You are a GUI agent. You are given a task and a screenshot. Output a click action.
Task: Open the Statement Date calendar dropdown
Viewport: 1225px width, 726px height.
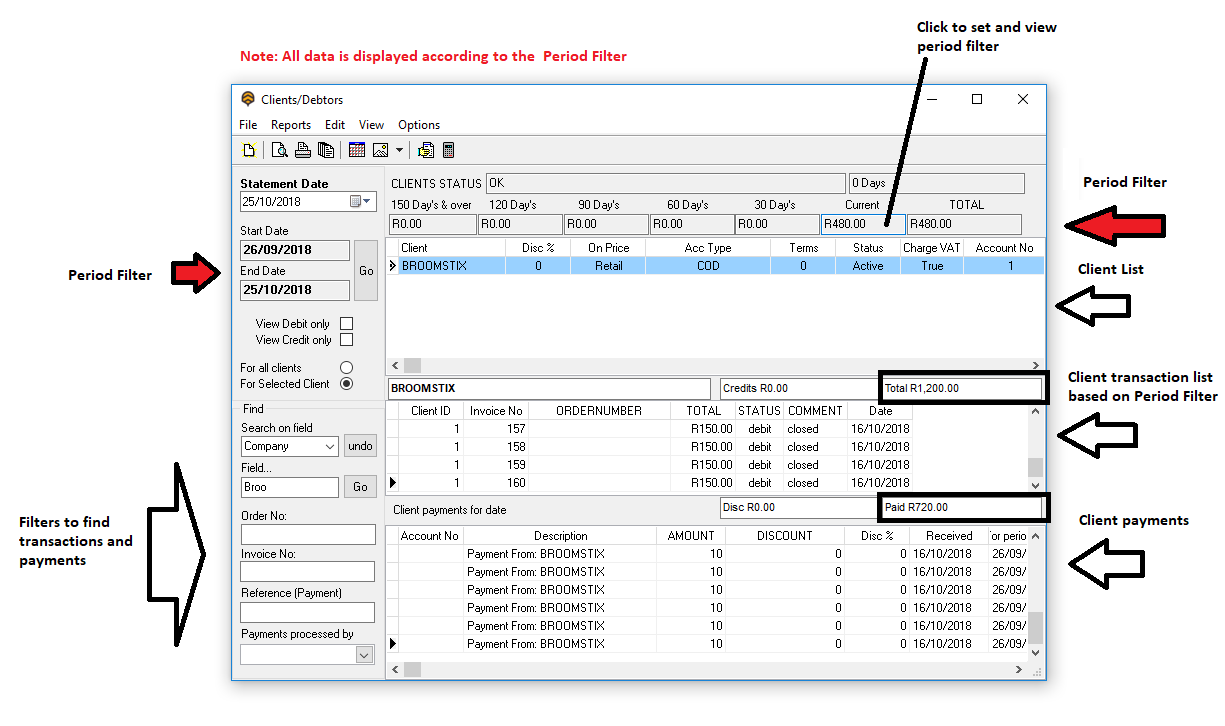(x=360, y=202)
